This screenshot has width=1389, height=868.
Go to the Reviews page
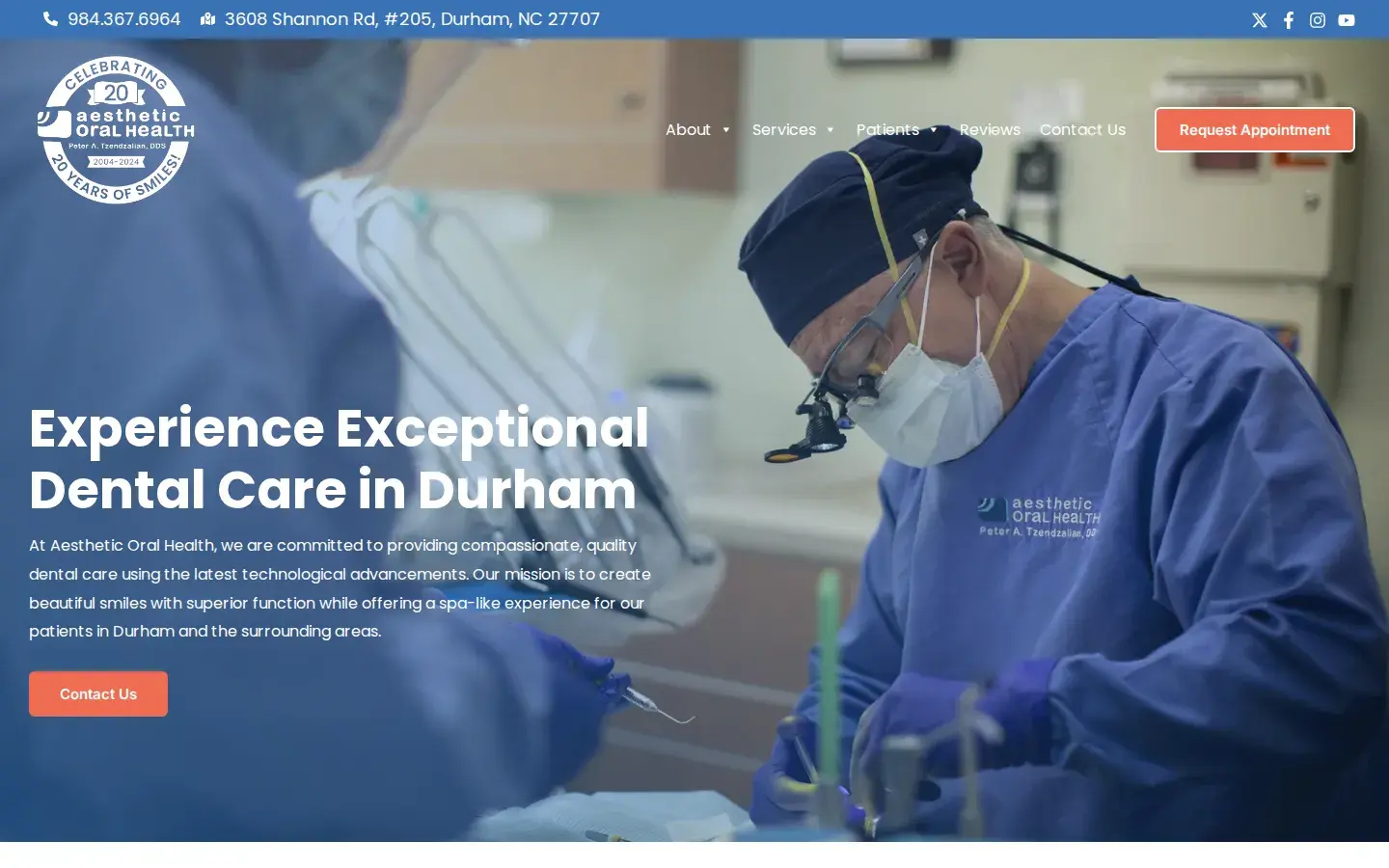click(x=990, y=129)
